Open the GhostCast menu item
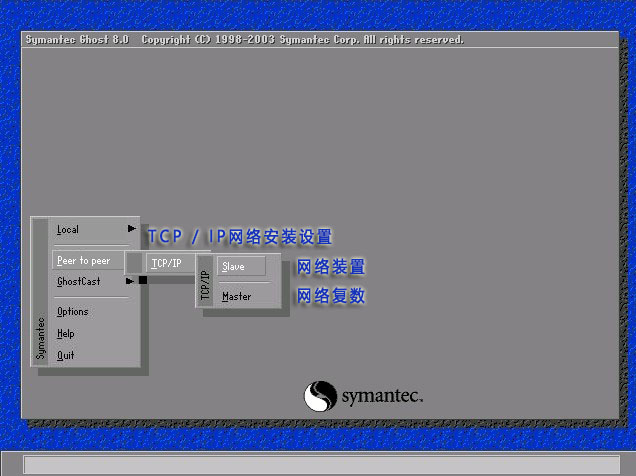636x476 pixels. tap(79, 281)
